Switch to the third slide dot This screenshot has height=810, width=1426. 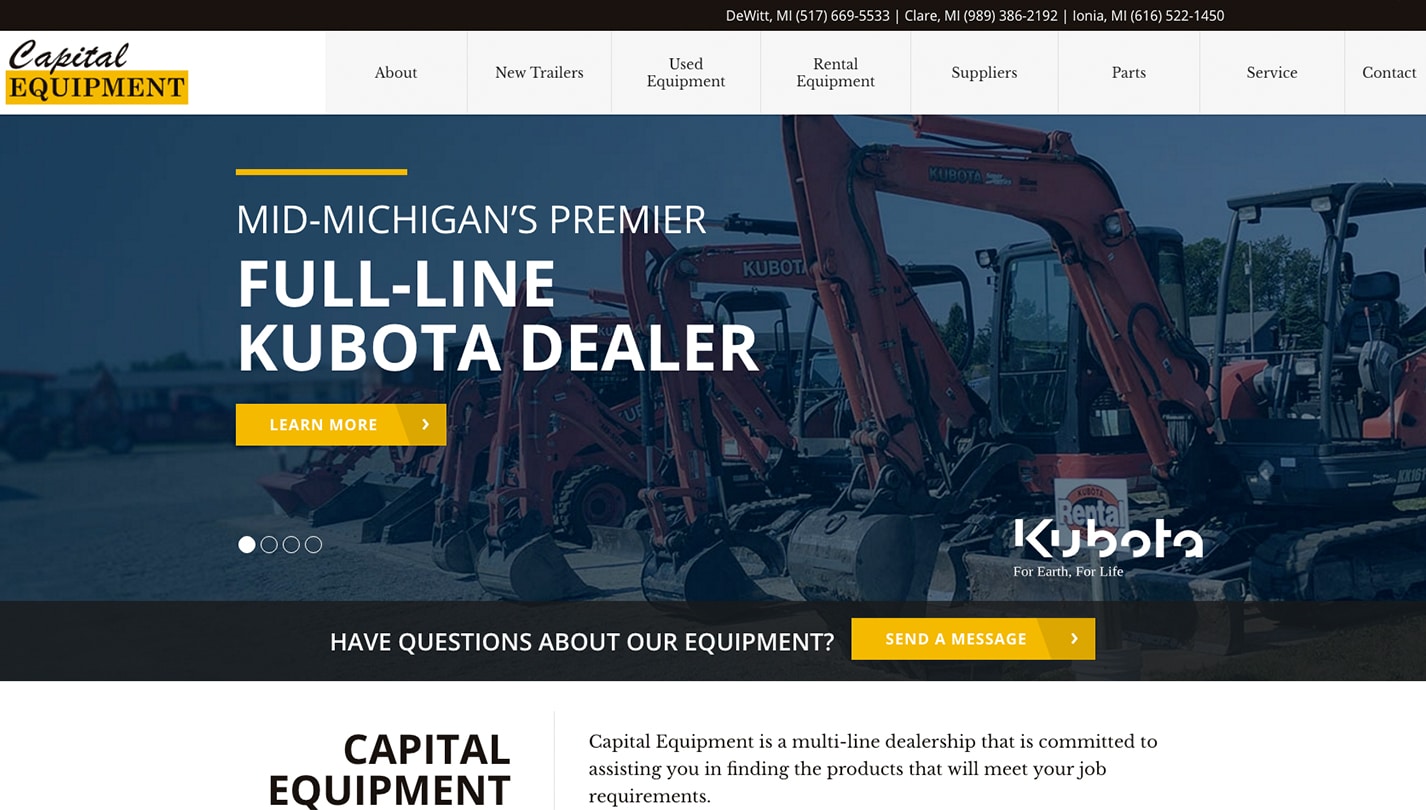tap(291, 545)
